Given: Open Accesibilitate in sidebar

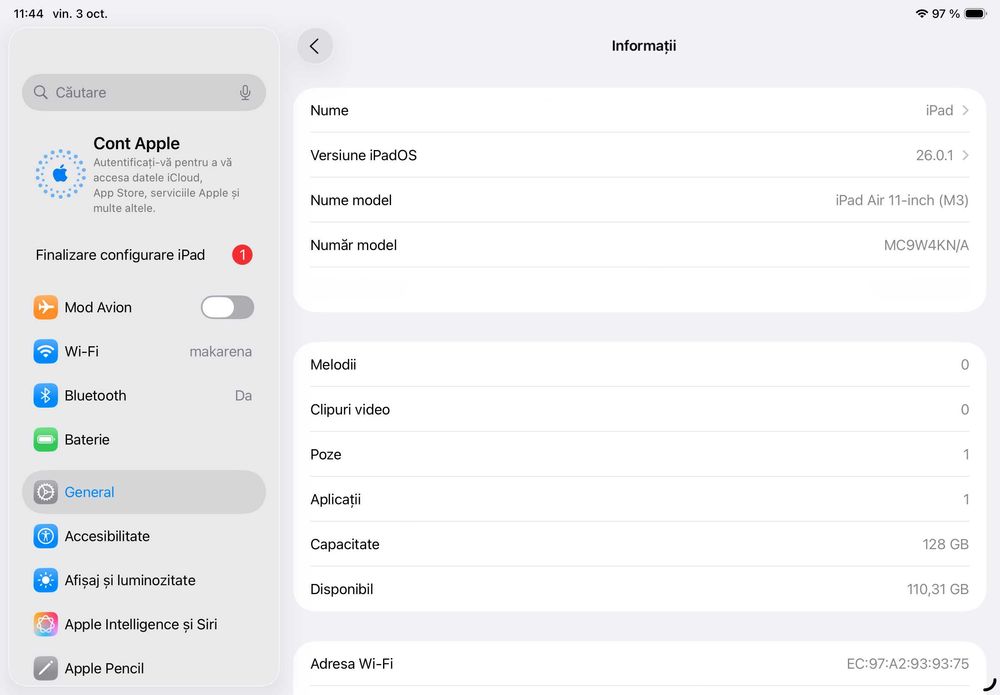Looking at the screenshot, I should 144,536.
